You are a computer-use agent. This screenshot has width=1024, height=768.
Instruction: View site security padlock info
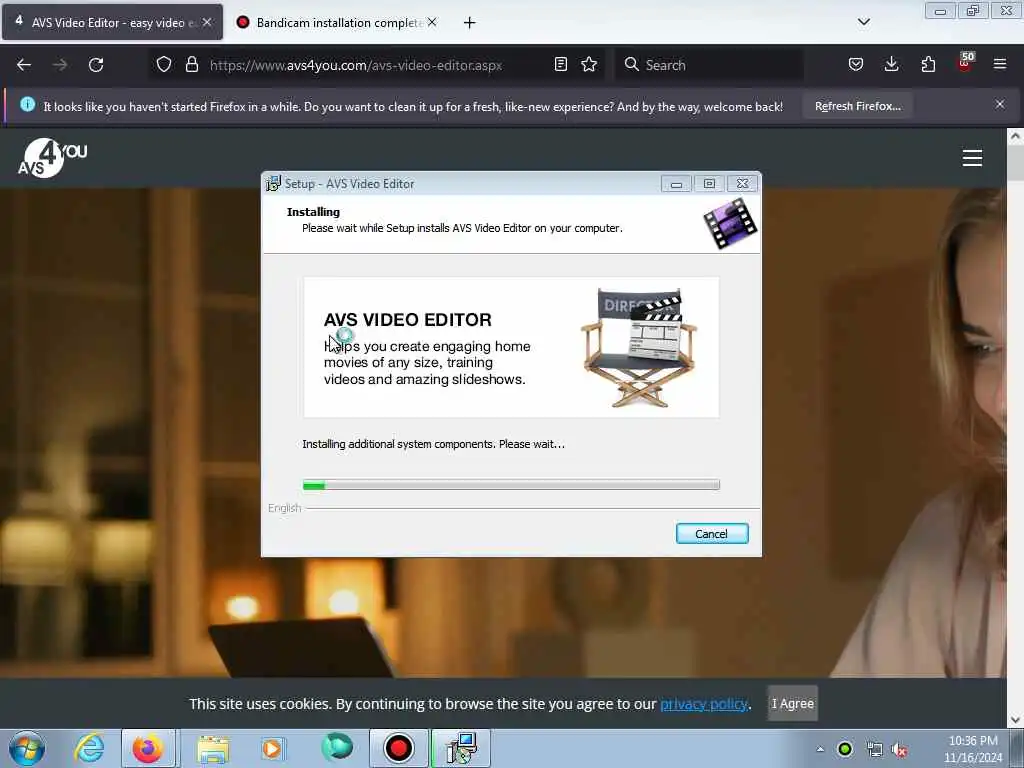coord(191,65)
